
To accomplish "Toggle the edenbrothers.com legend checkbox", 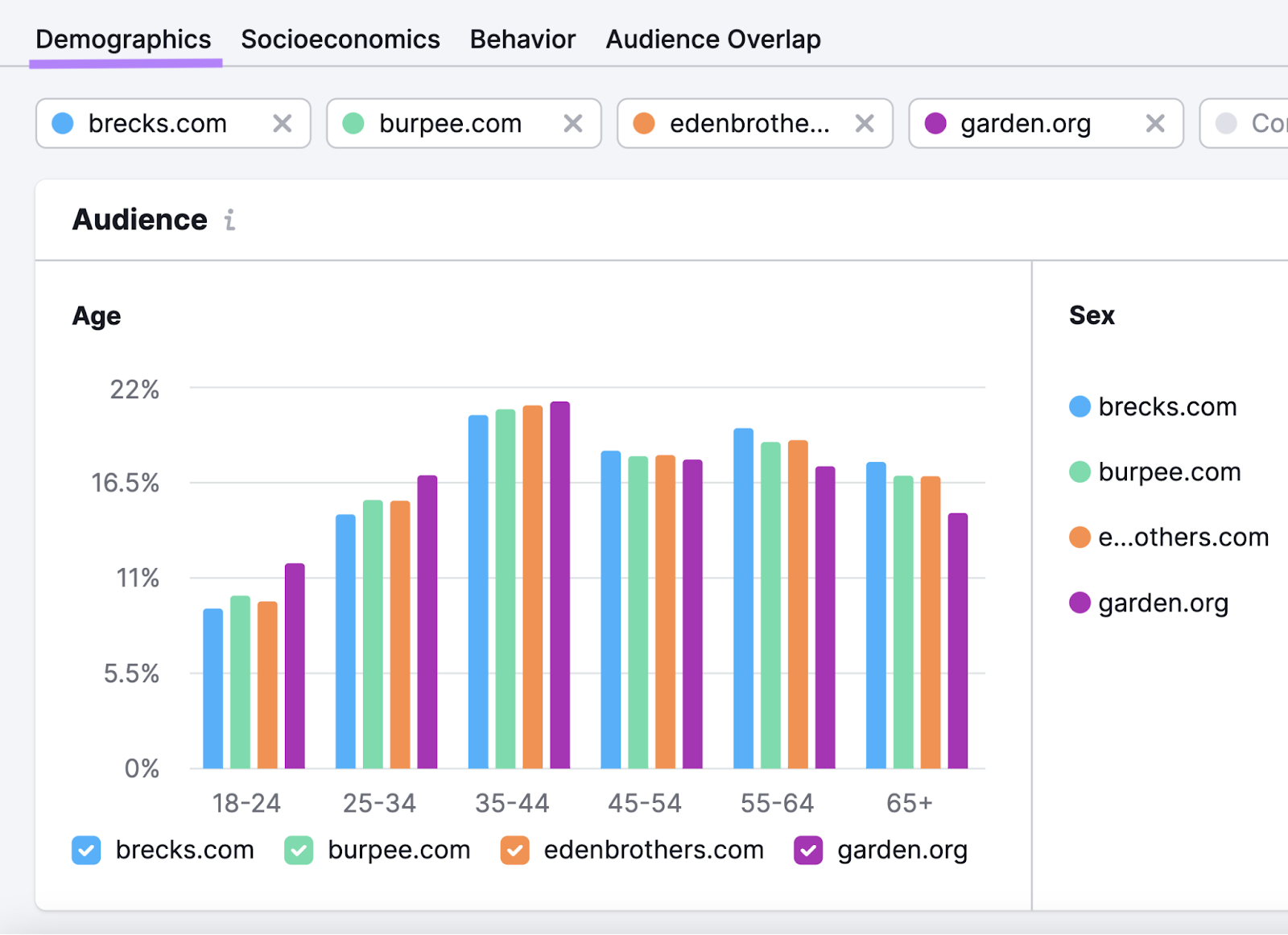I will tap(514, 851).
